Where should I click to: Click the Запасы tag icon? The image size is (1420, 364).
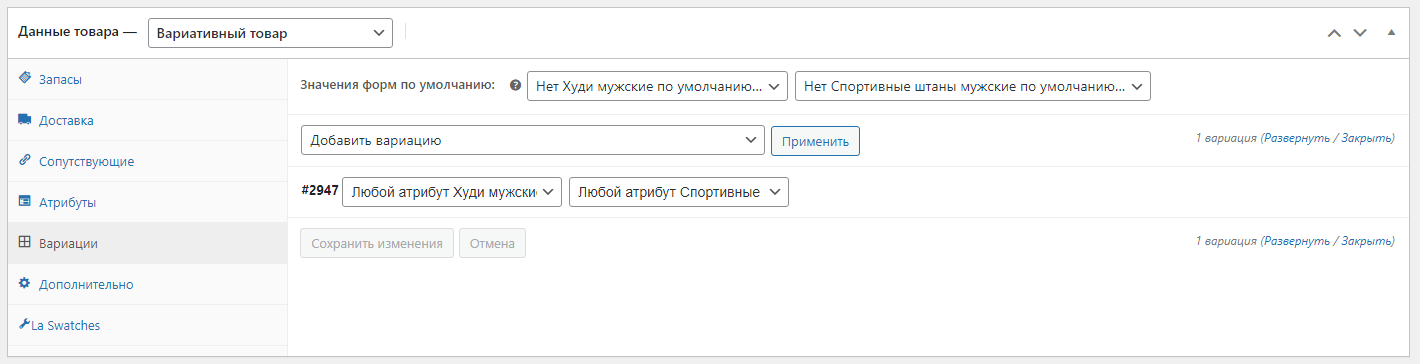25,78
